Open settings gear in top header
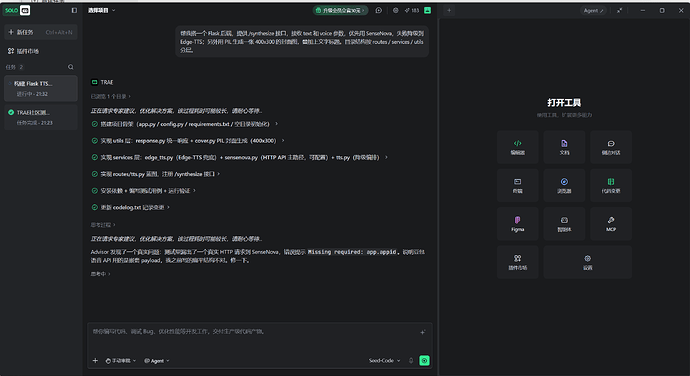The image size is (690, 376). click(395, 10)
